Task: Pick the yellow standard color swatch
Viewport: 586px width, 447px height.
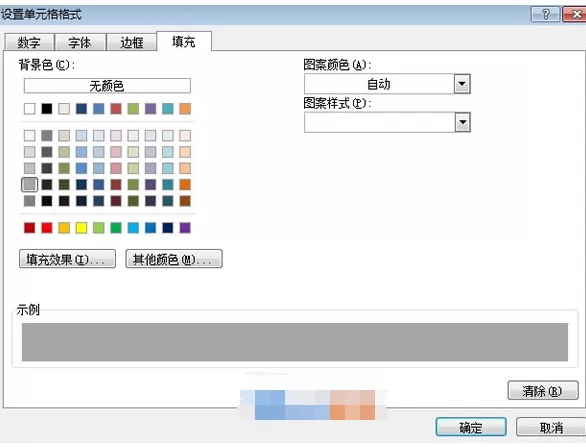Action: 81,228
